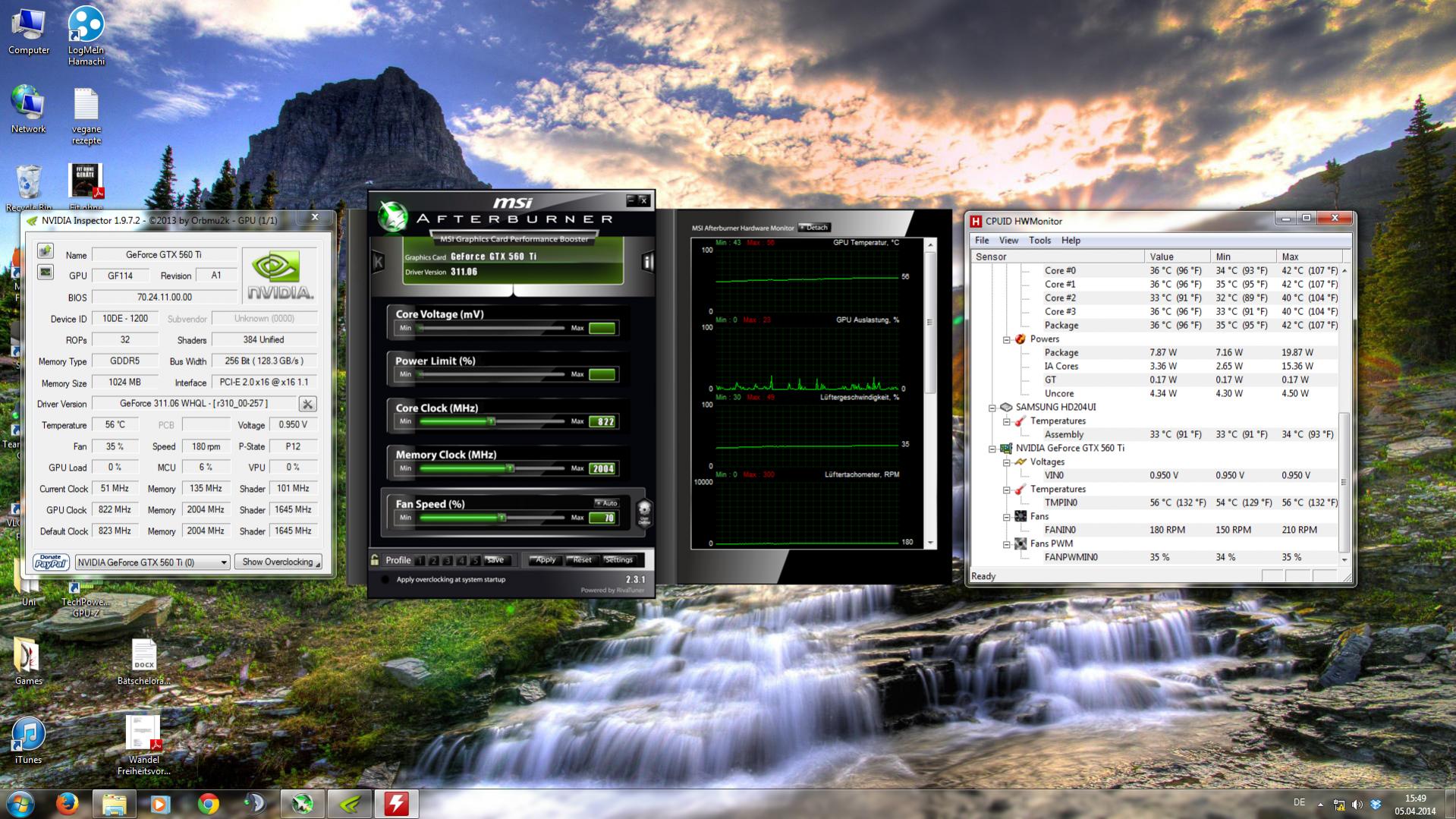Click Apply in MSI Afterburner
The height and width of the screenshot is (819, 1456).
[x=546, y=560]
